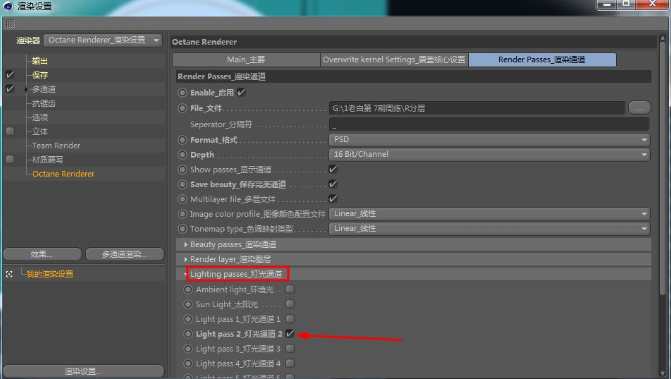Image resolution: width=671 pixels, height=379 pixels.
Task: Click the Enable parameter circle button
Action: tap(183, 92)
